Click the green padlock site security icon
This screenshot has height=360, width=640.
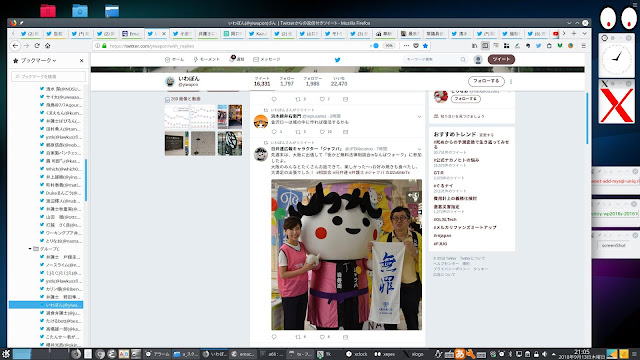point(104,46)
